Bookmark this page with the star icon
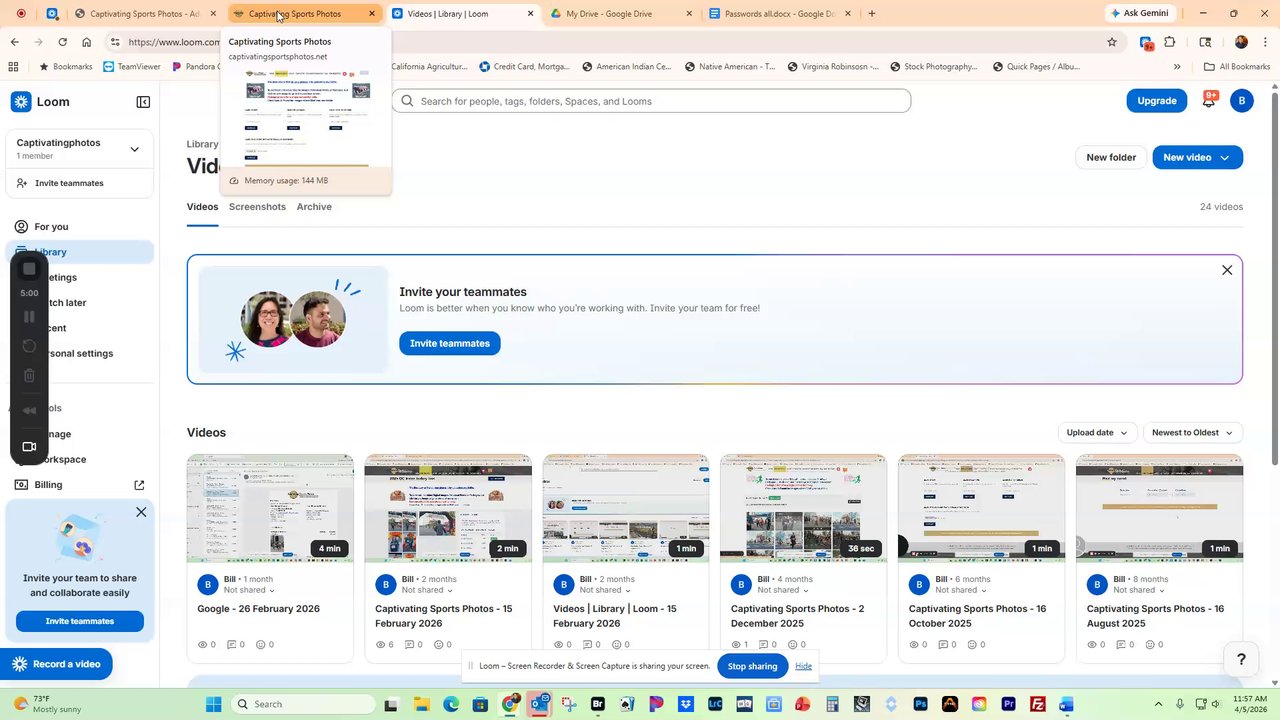This screenshot has width=1280, height=720. (1112, 42)
